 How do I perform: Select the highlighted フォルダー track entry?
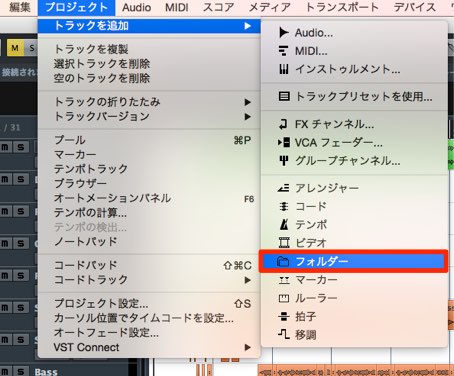pos(353,262)
